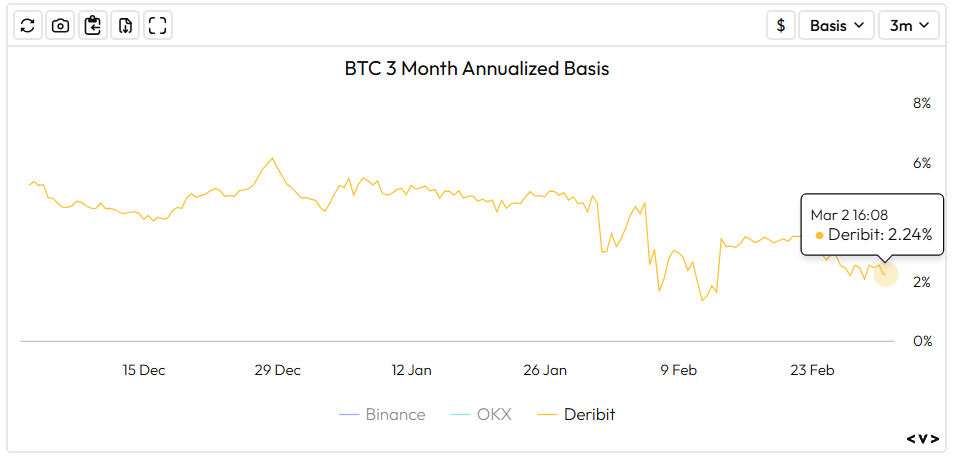Click the 26 Jan x-axis date label

coord(545,370)
